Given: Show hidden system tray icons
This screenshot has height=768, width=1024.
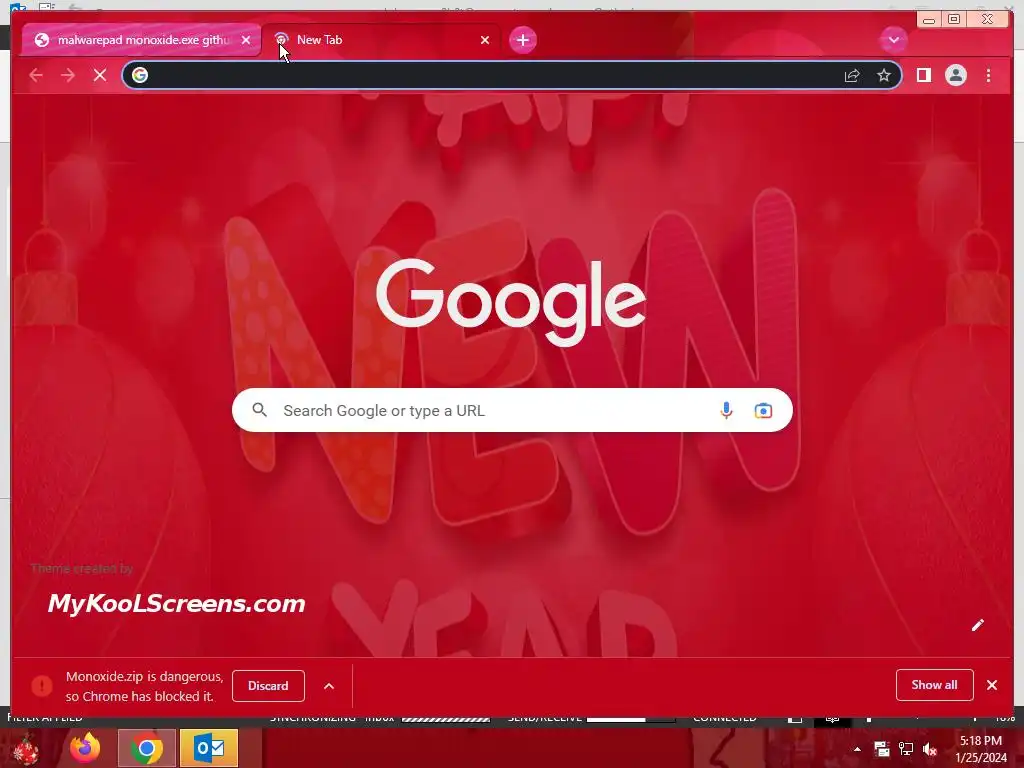Looking at the screenshot, I should (857, 749).
